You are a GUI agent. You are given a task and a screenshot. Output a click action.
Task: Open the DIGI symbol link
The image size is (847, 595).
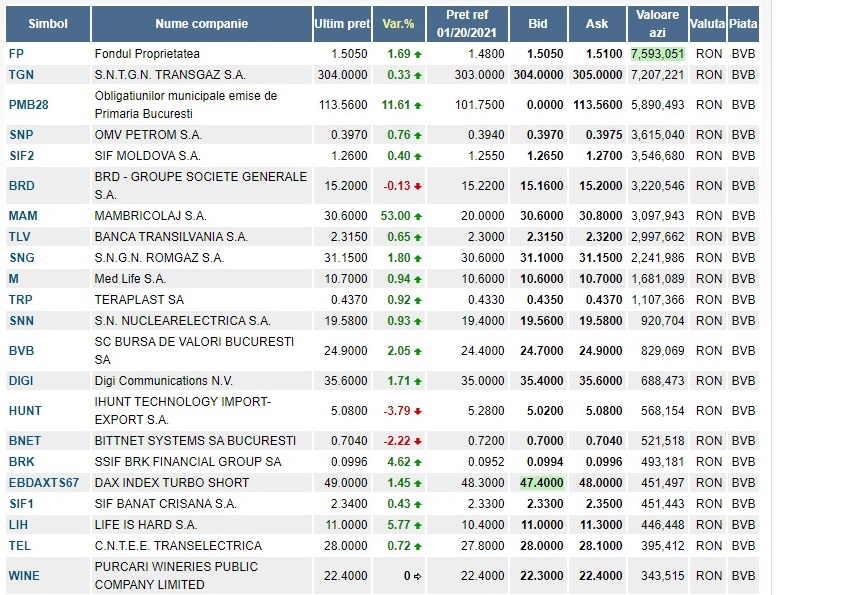21,381
